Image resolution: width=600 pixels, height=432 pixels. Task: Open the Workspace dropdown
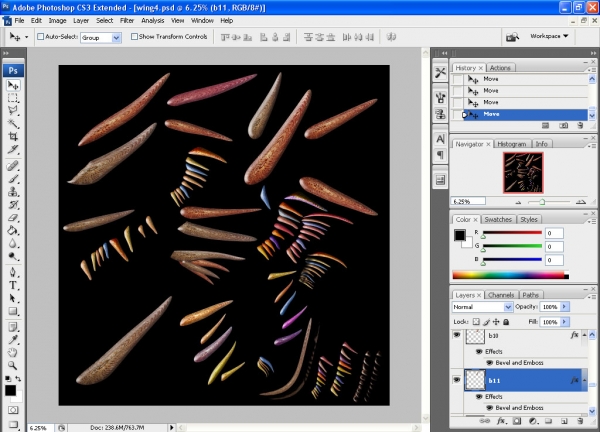549,36
